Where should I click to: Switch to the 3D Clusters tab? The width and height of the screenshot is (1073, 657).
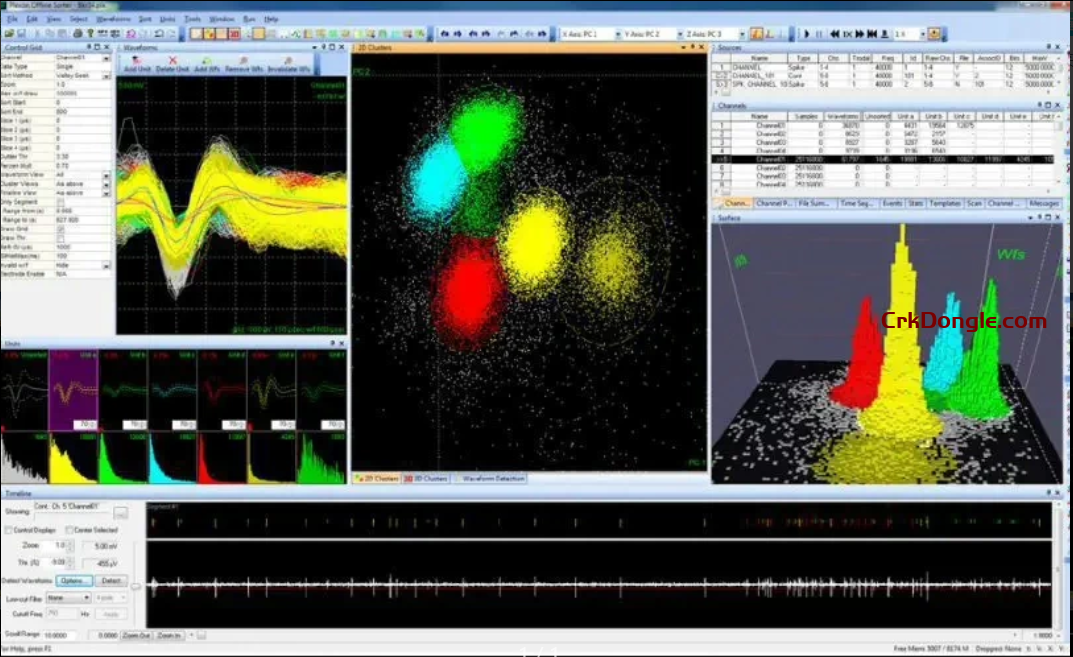coord(426,479)
